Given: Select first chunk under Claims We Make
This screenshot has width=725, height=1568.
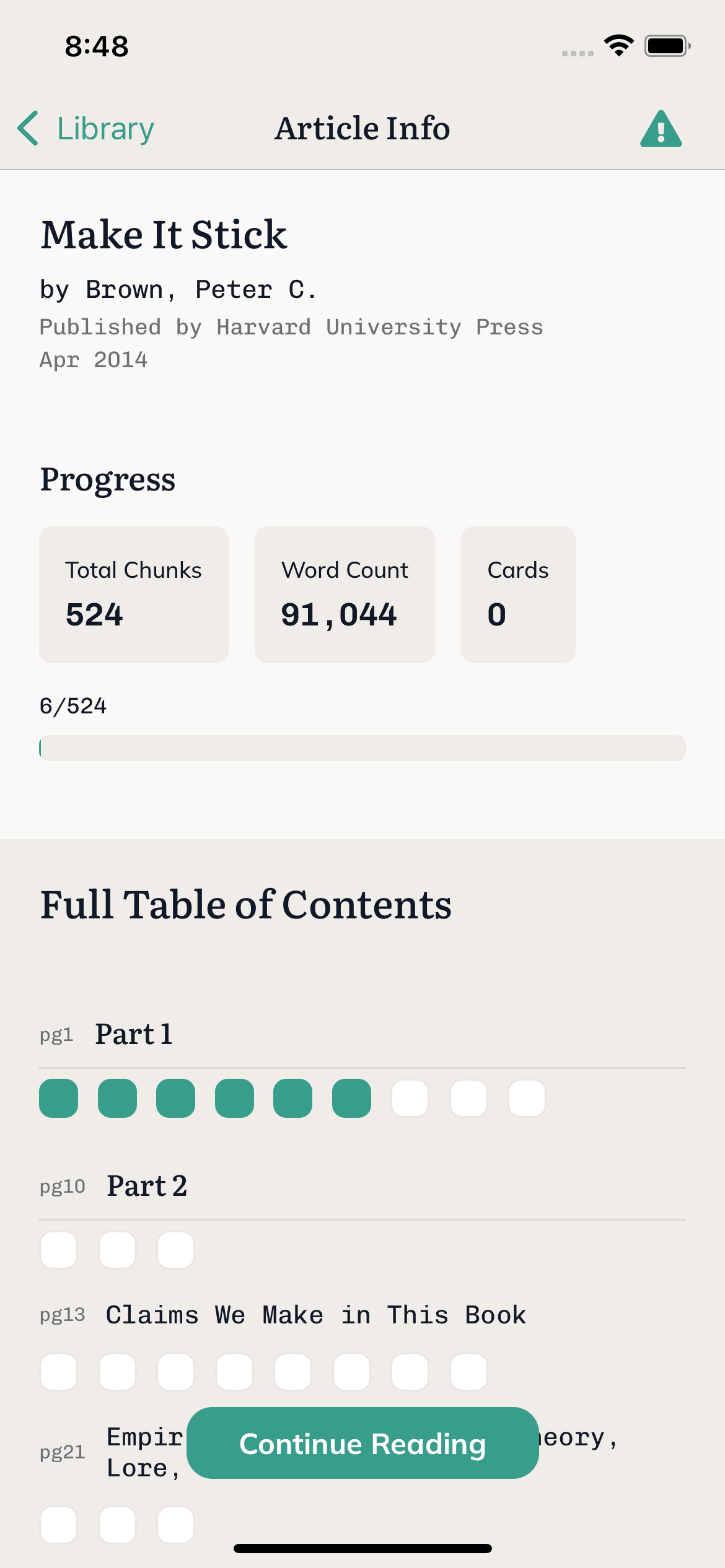Looking at the screenshot, I should (59, 1372).
